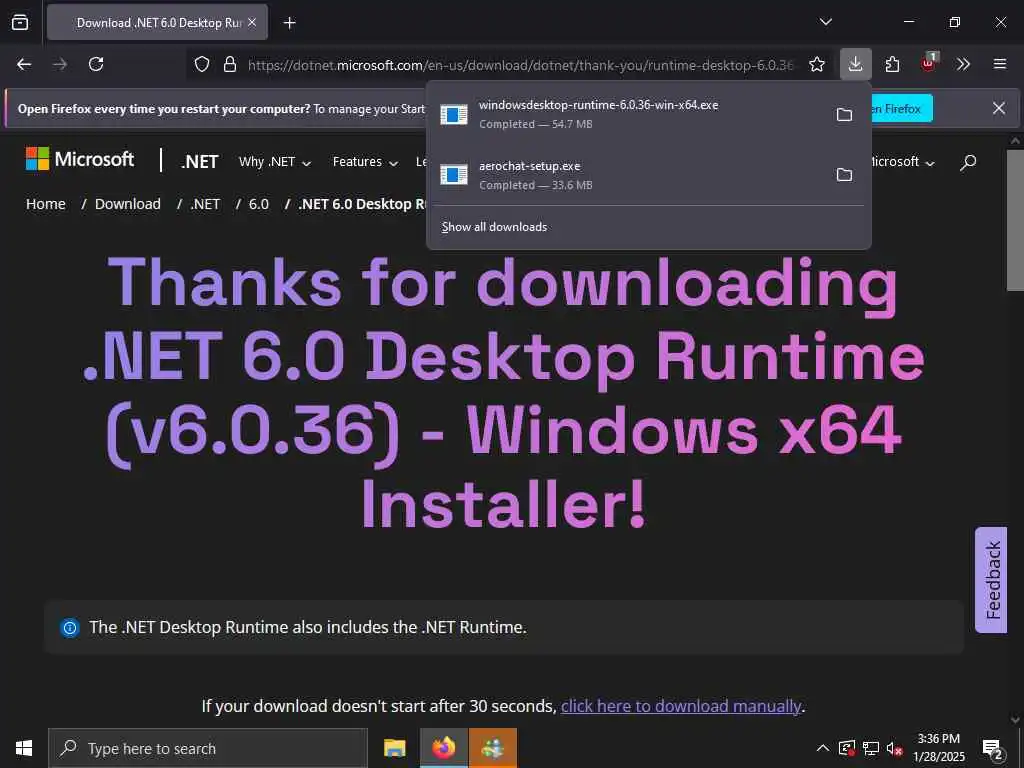Click the forward navigation arrow
This screenshot has width=1024, height=768.
[x=60, y=64]
